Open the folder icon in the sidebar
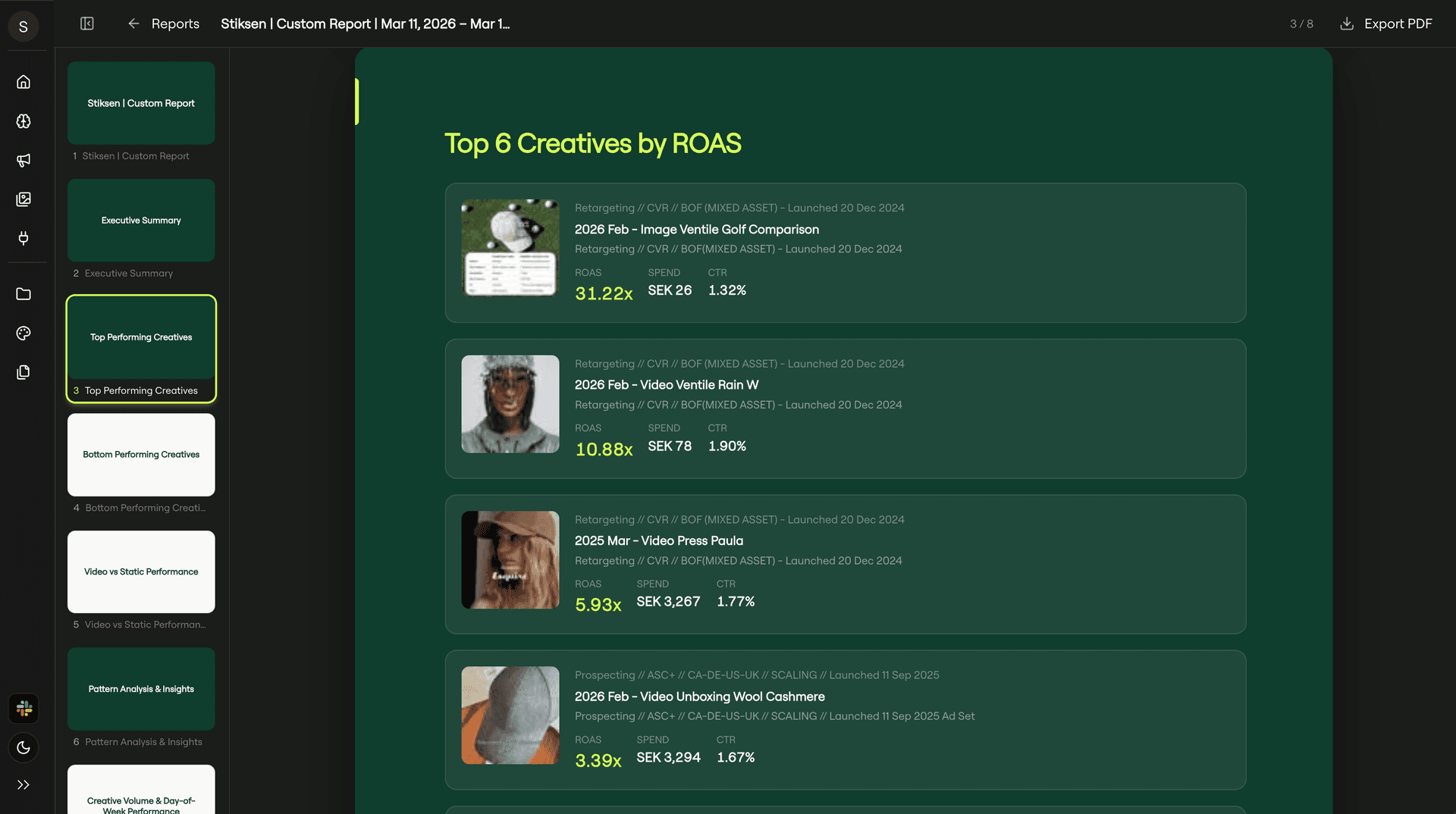 pyautogui.click(x=24, y=294)
